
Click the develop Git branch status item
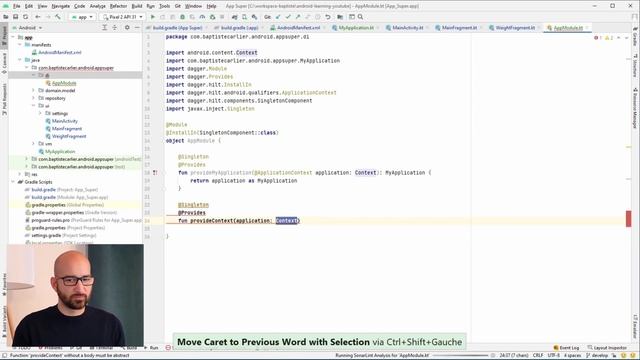[597, 355]
